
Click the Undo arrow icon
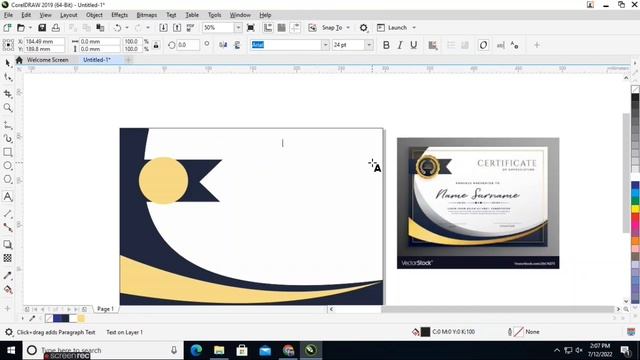(118, 28)
